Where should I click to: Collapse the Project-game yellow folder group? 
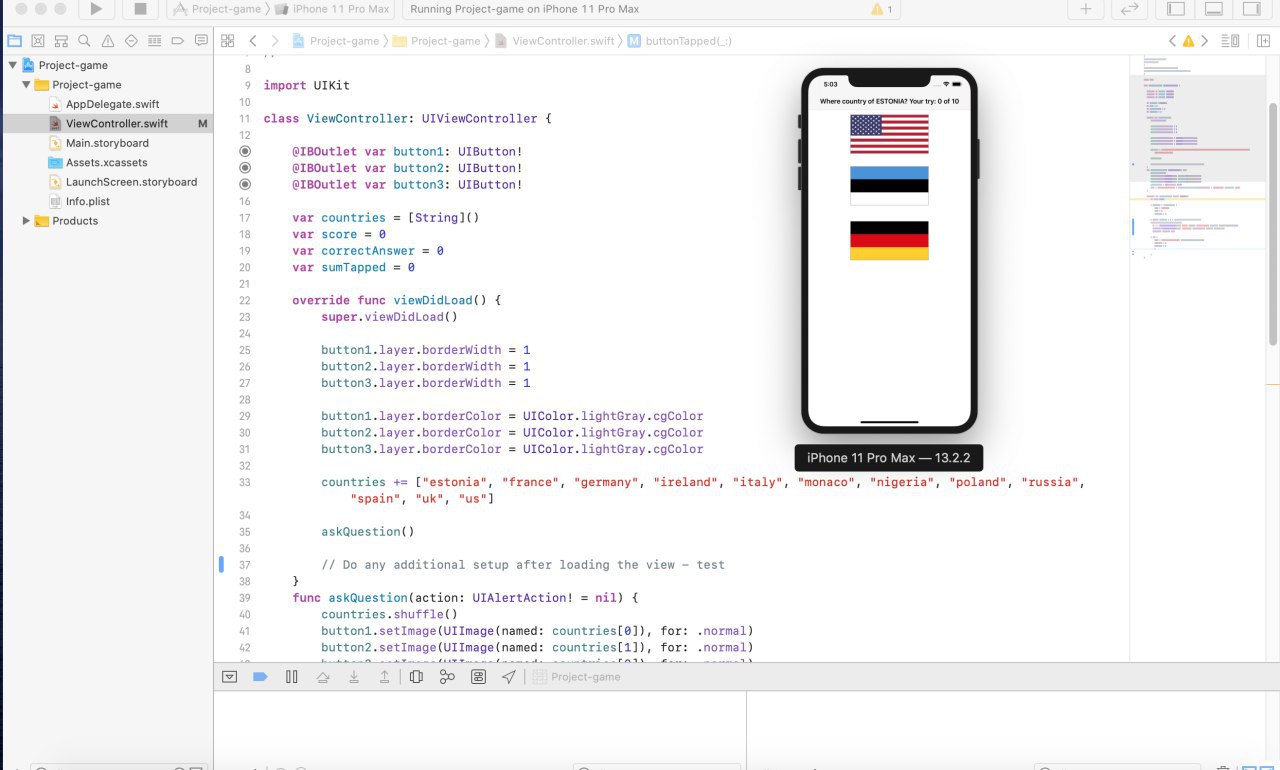click(26, 85)
